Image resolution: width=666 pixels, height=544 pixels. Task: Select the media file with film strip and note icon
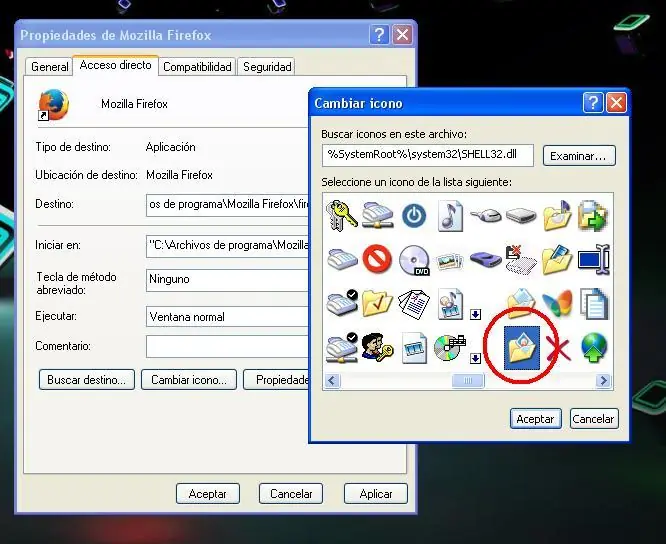click(x=450, y=304)
